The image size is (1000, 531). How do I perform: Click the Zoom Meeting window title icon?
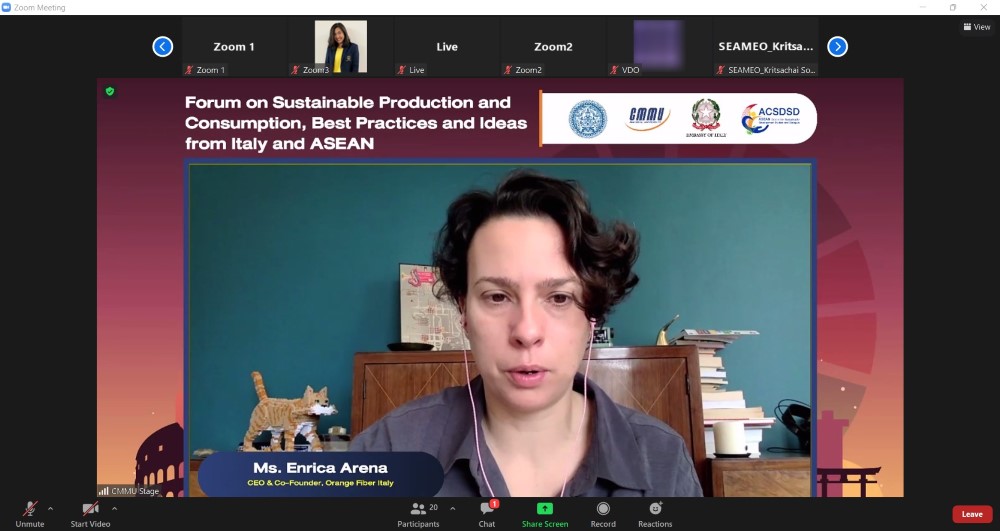(x=8, y=7)
